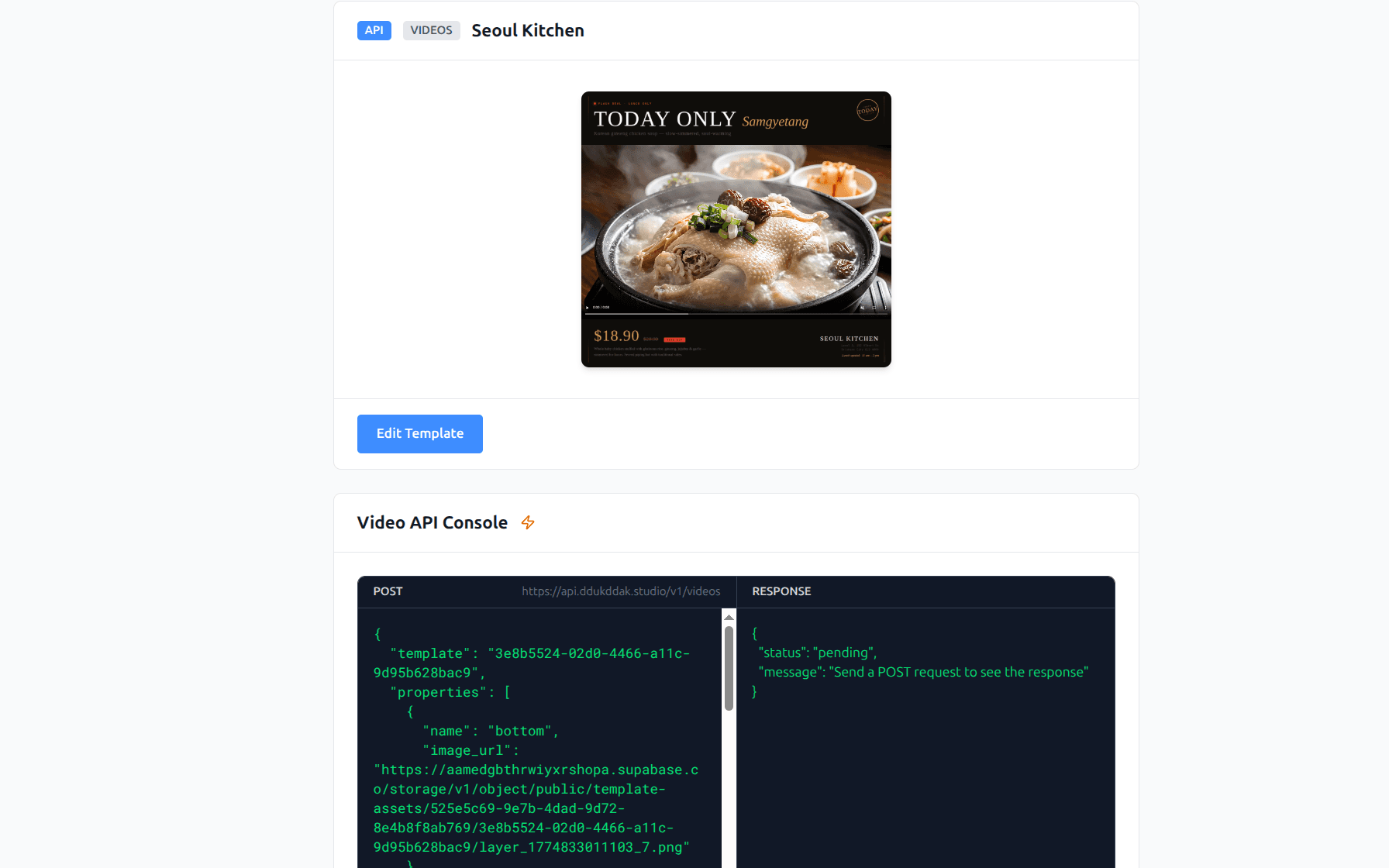Click the play arrow in the control bar
This screenshot has width=1389, height=868.
(588, 308)
